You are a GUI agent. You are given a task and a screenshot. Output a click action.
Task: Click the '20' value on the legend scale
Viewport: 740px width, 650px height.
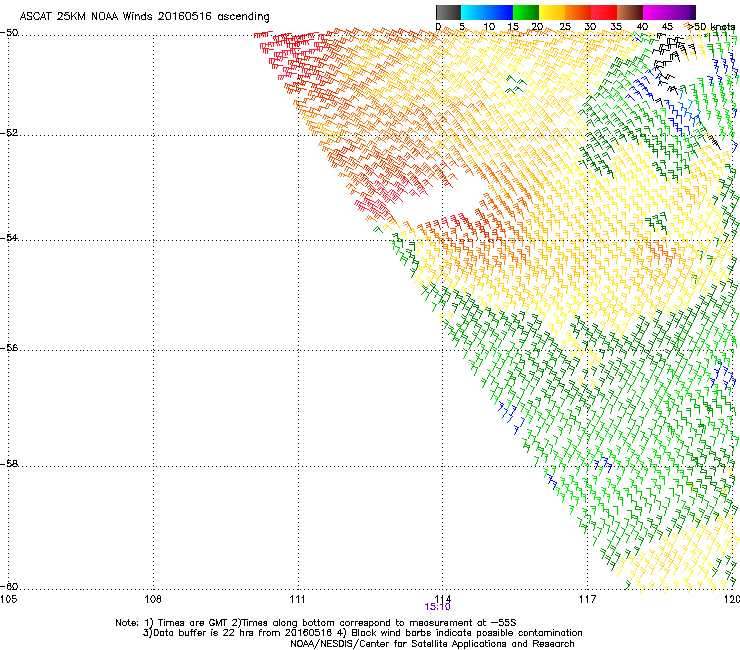coord(537,27)
